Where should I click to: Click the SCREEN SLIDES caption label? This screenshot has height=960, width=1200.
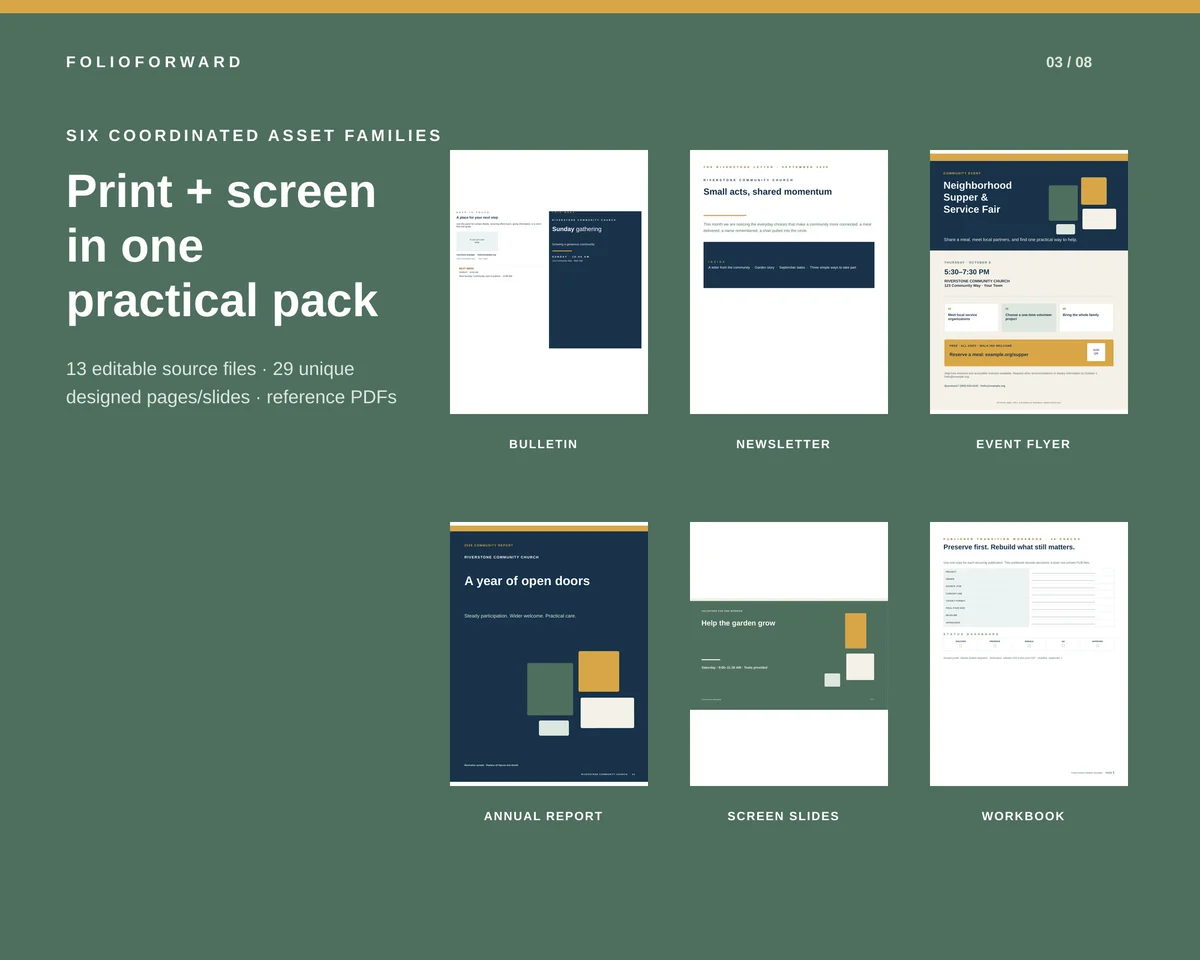[x=783, y=816]
